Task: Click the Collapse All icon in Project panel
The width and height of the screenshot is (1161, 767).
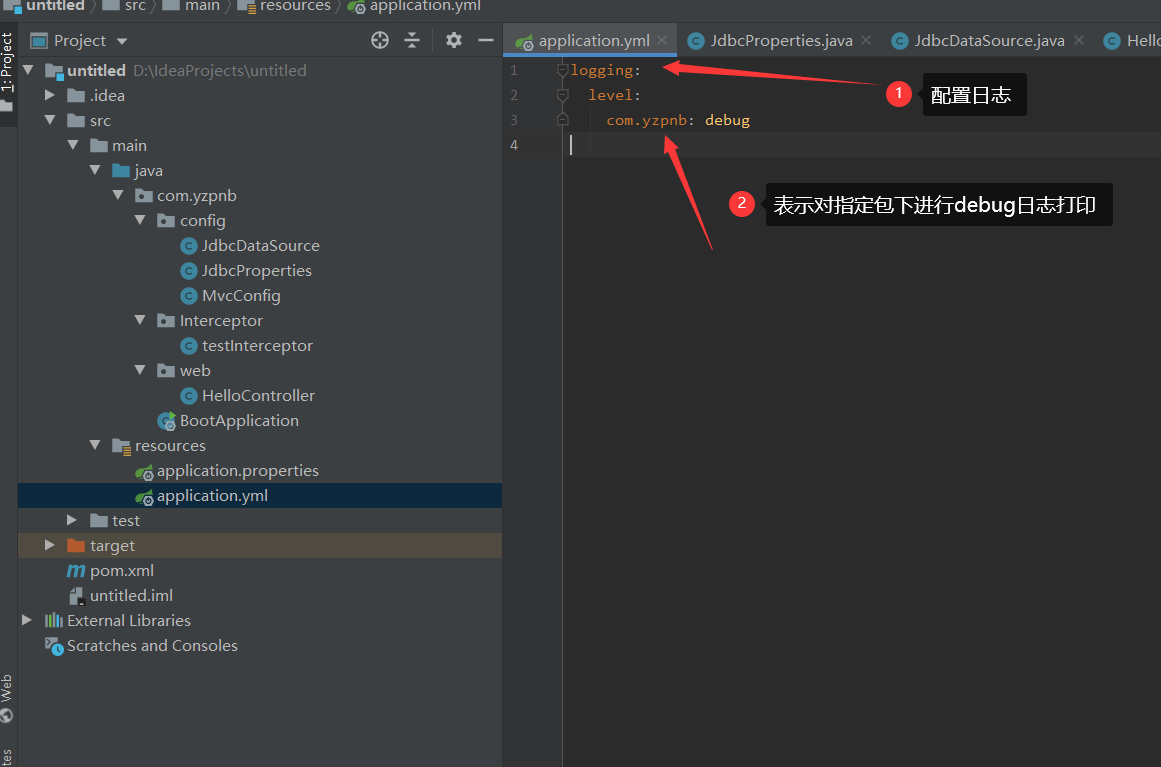Action: [412, 41]
